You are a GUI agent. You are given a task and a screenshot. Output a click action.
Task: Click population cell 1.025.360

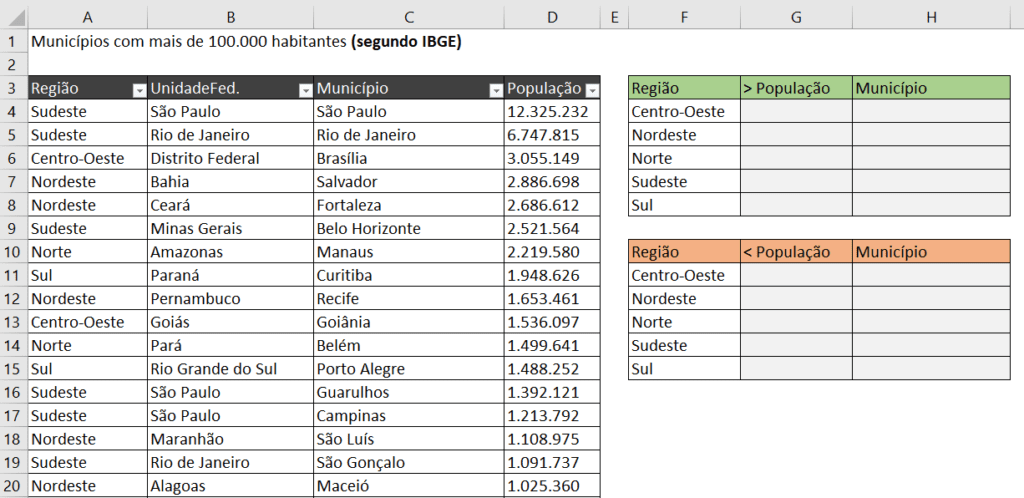[x=552, y=486]
